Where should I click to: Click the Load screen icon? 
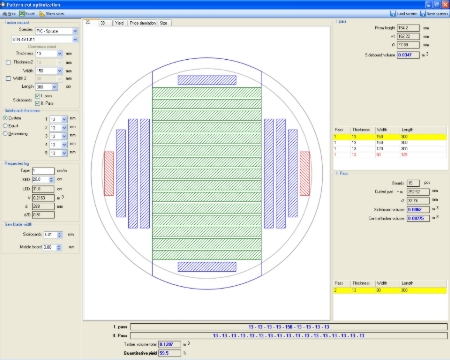(x=393, y=14)
